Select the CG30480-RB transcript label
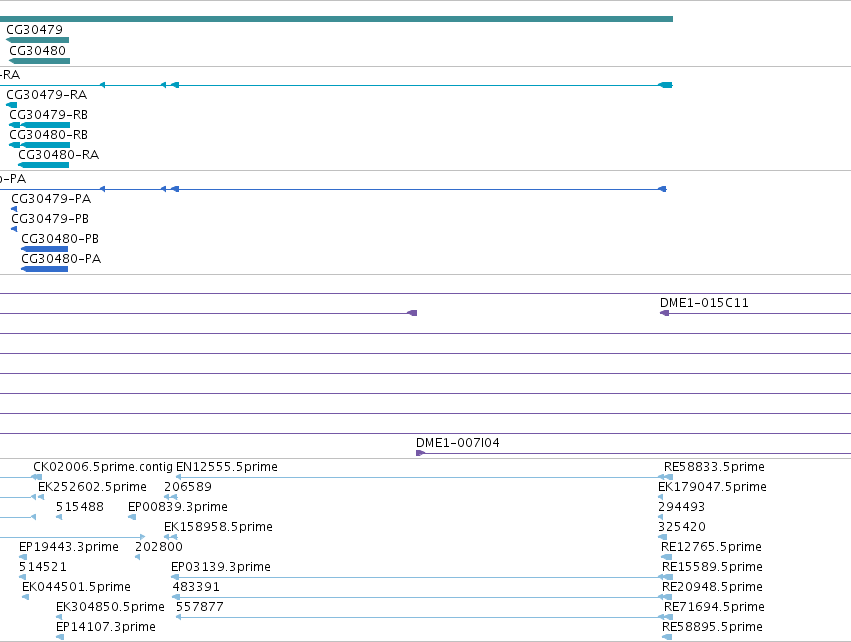Viewport: 851px width, 642px height. point(48,135)
